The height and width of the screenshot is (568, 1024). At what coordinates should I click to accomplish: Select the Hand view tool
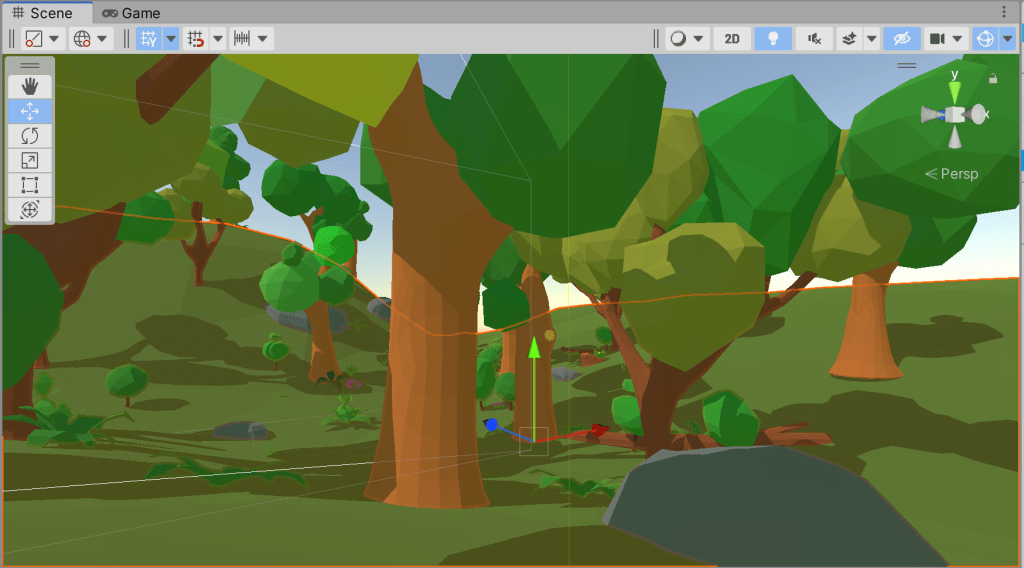pos(30,87)
